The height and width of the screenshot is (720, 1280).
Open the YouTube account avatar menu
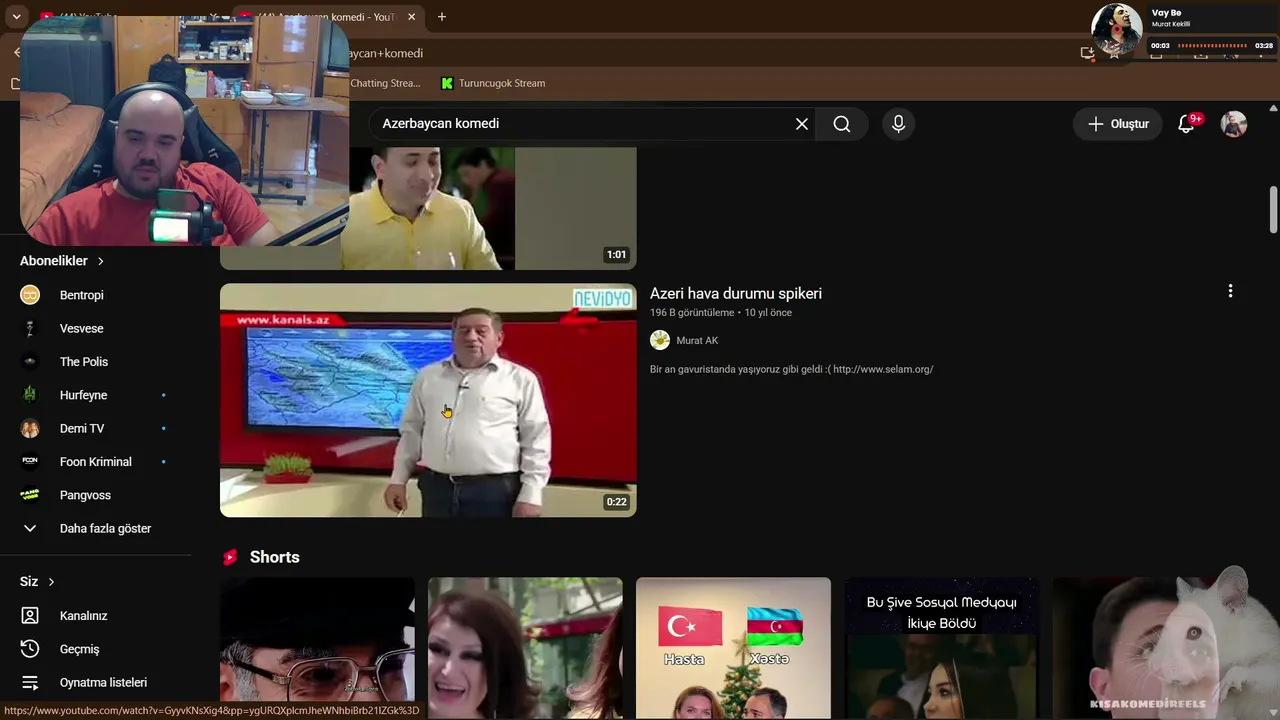(1234, 124)
